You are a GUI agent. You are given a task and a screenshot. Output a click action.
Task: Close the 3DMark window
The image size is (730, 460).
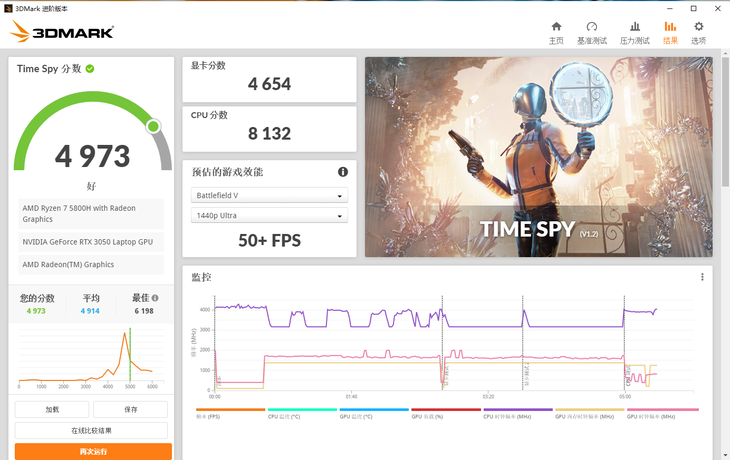click(717, 8)
